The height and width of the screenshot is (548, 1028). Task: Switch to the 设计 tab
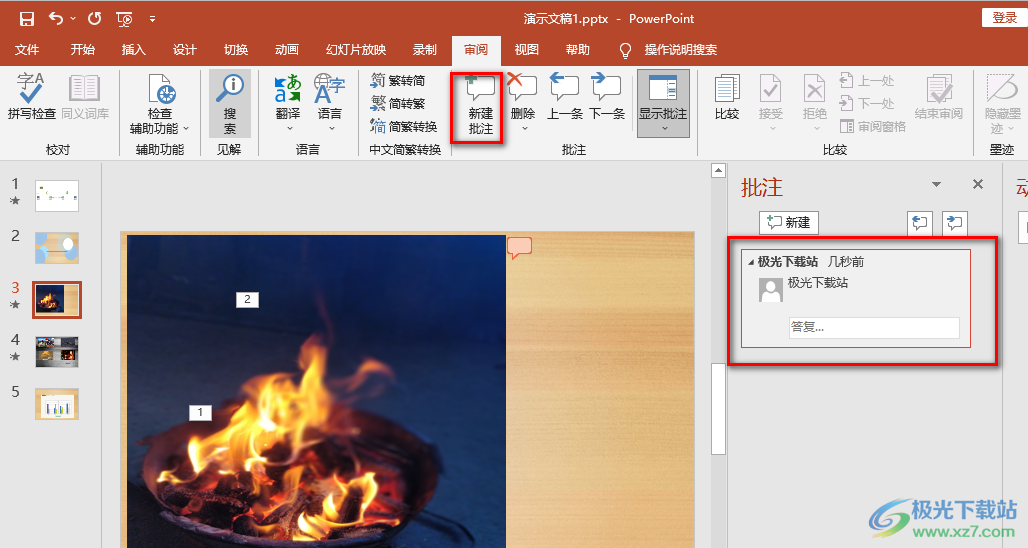click(185, 50)
